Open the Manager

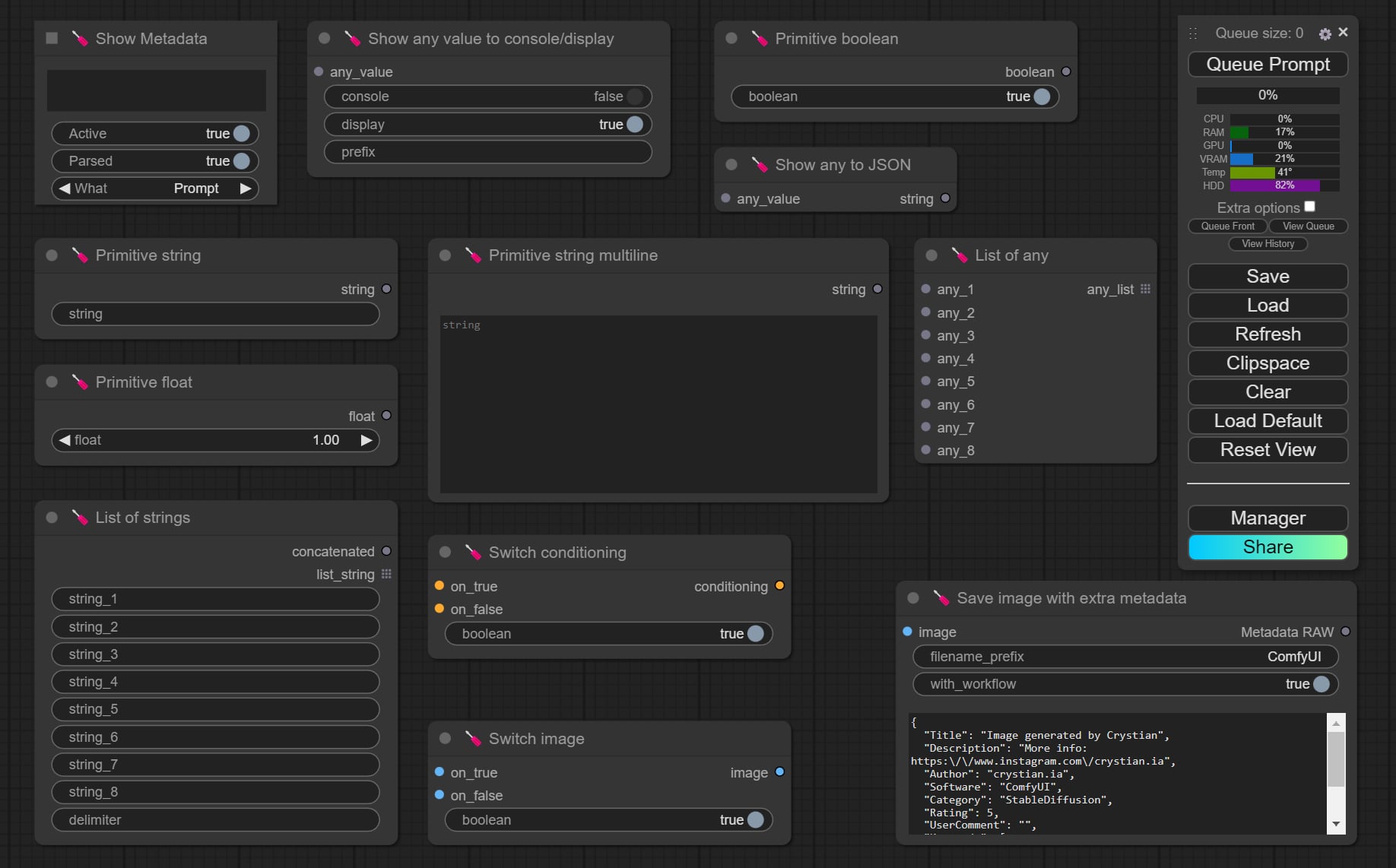pos(1268,518)
